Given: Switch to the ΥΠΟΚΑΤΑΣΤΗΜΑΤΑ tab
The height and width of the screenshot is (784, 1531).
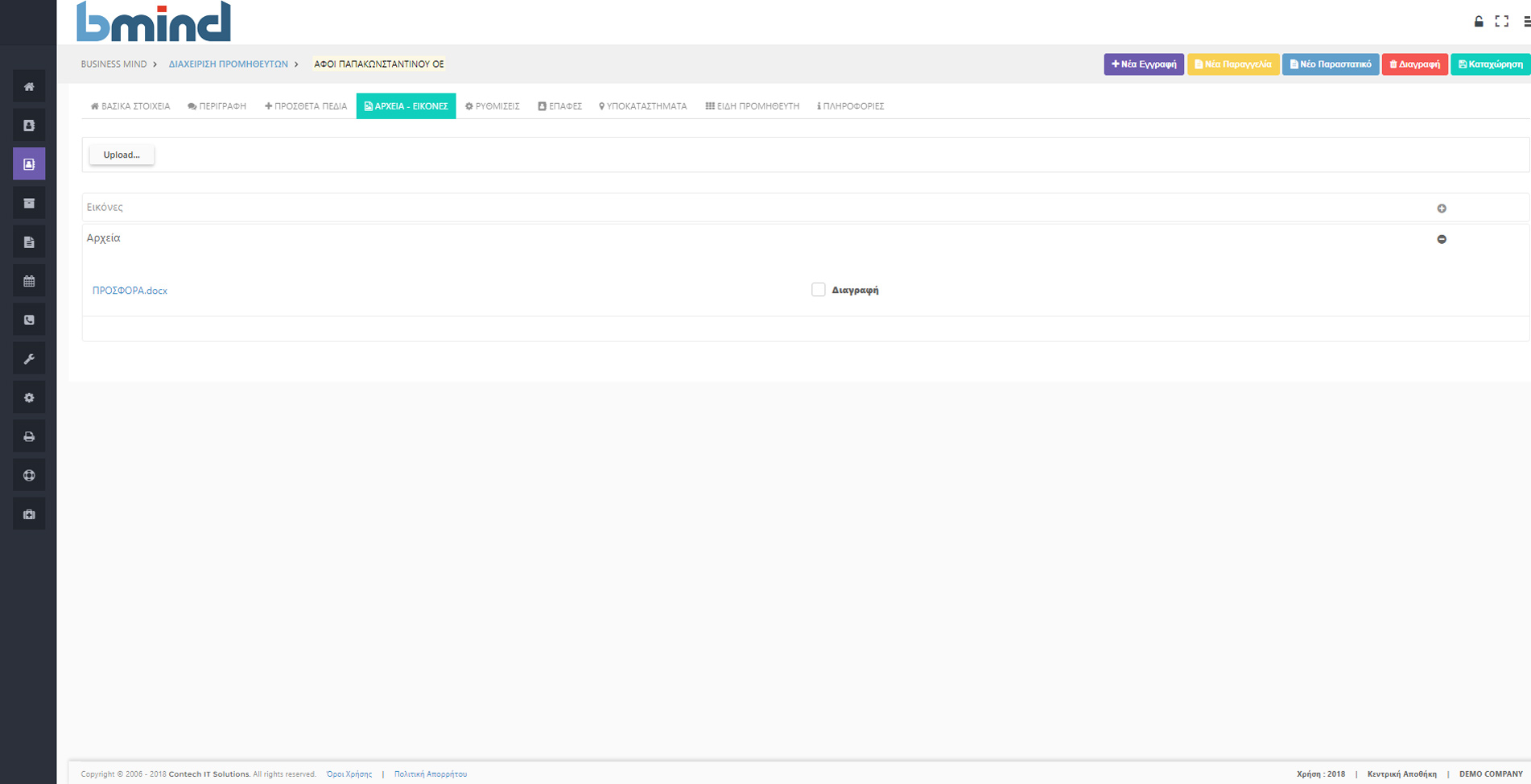Looking at the screenshot, I should pyautogui.click(x=643, y=106).
